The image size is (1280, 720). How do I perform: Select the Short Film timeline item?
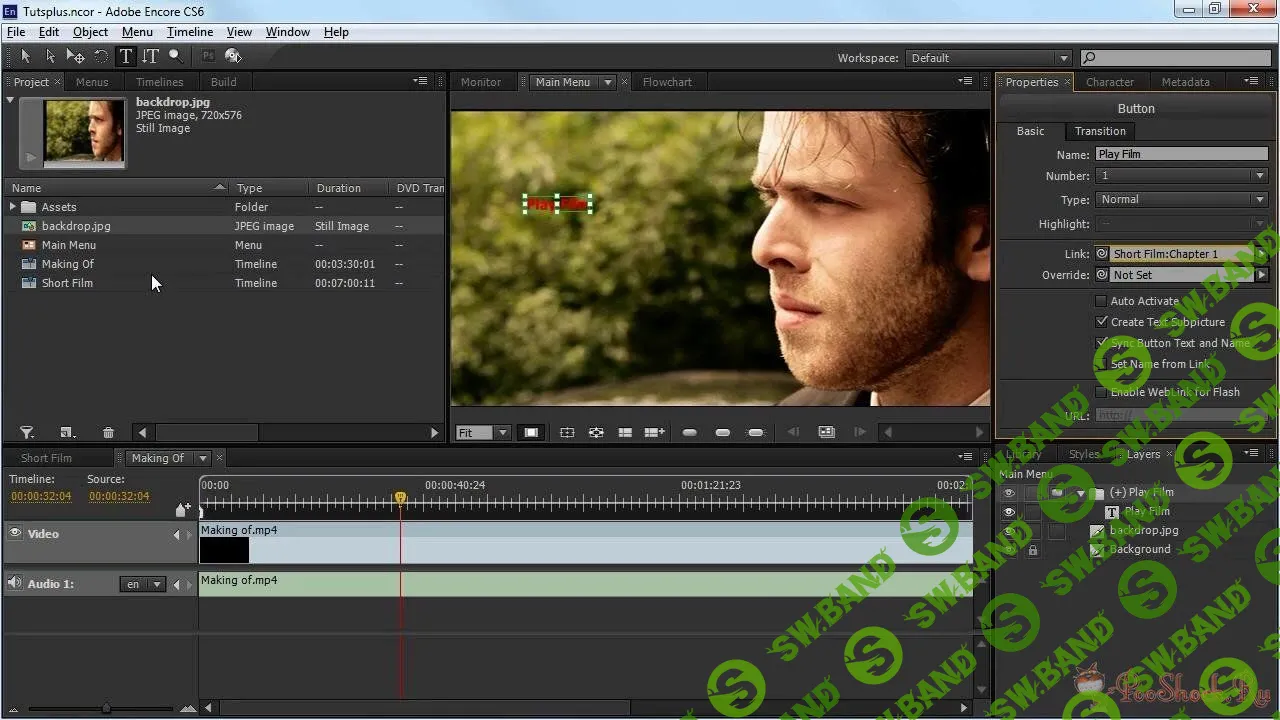pyautogui.click(x=67, y=283)
